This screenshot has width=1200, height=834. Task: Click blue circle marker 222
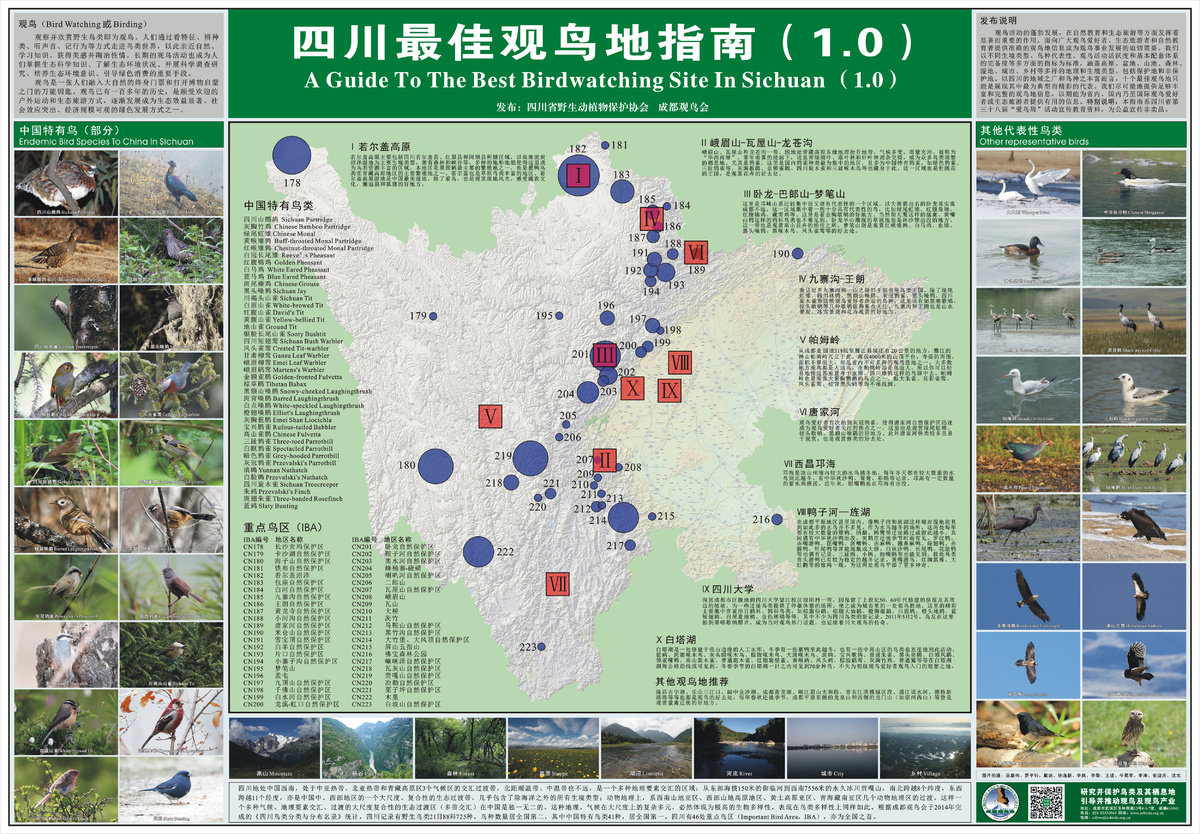(x=478, y=552)
